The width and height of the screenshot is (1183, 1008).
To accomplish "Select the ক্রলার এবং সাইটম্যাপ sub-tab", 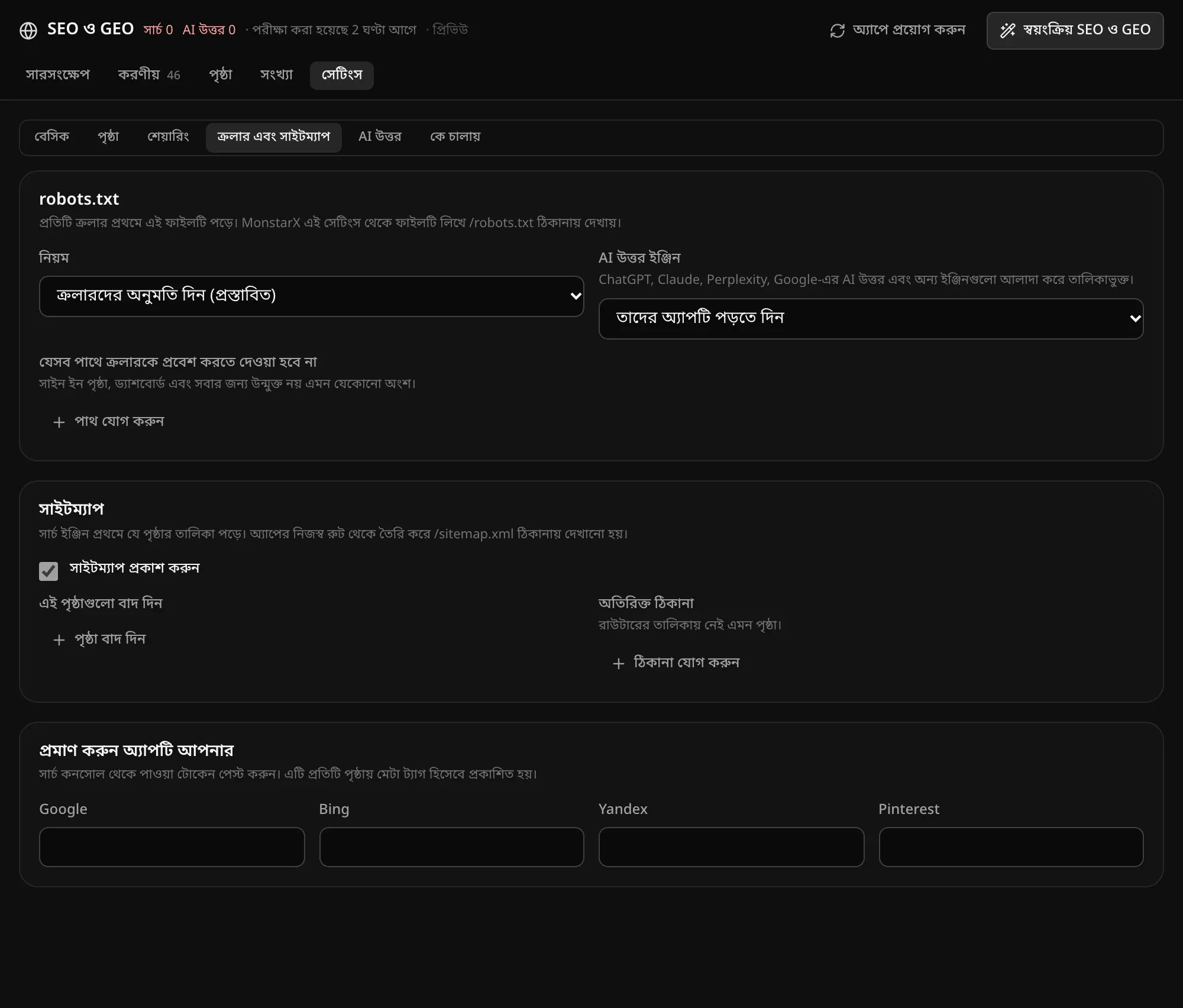I will click(274, 137).
